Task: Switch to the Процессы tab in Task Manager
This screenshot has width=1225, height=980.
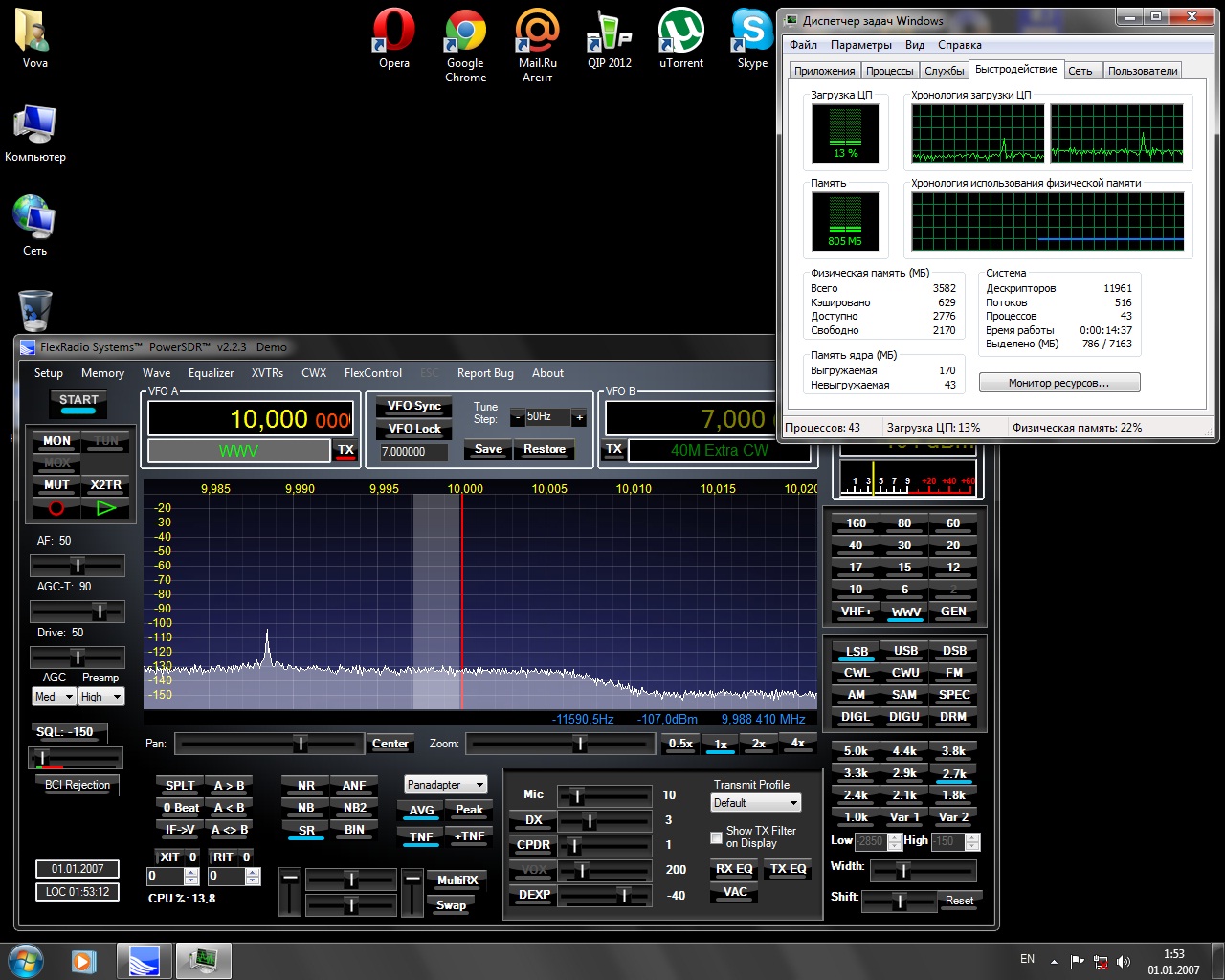Action: pyautogui.click(x=889, y=71)
